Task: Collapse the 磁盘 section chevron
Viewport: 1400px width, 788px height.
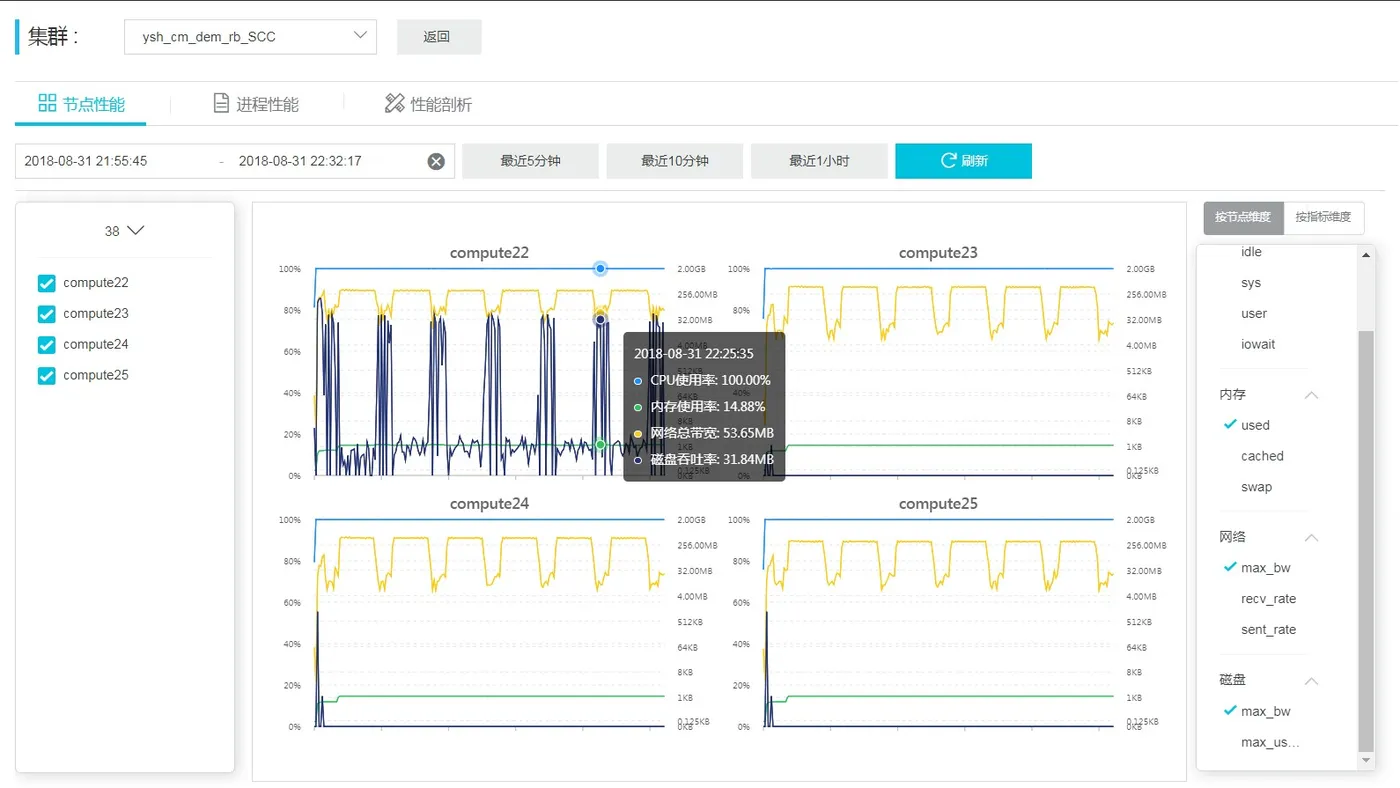Action: [1312, 681]
